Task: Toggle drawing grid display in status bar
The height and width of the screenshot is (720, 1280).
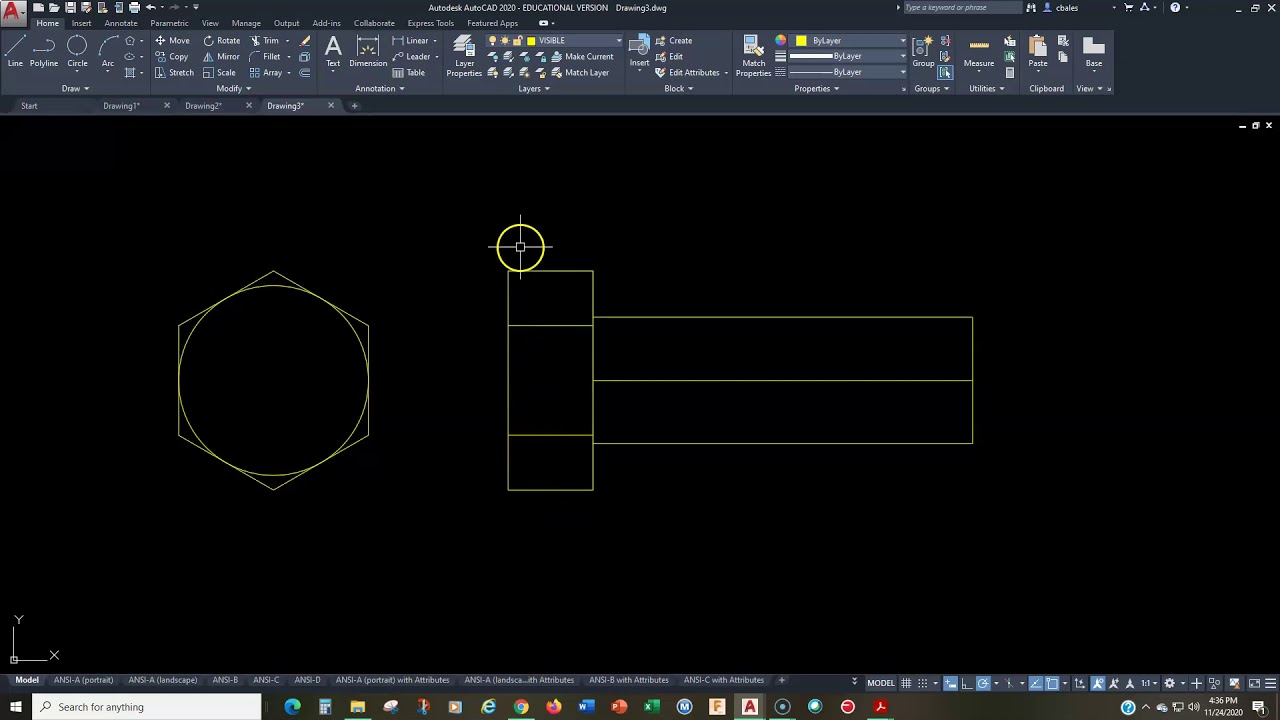Action: point(906,684)
